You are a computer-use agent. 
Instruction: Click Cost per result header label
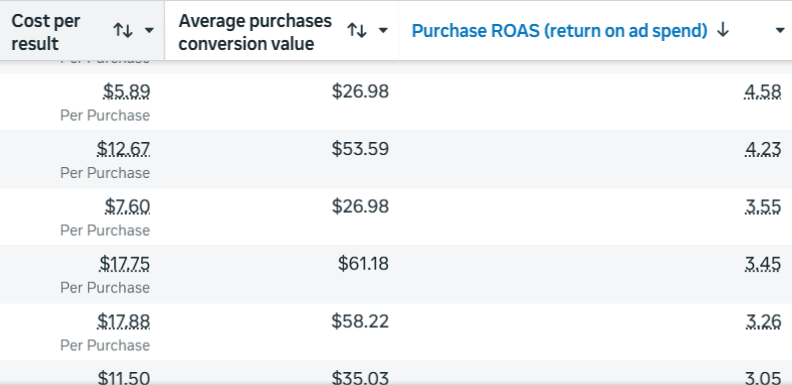pos(45,32)
